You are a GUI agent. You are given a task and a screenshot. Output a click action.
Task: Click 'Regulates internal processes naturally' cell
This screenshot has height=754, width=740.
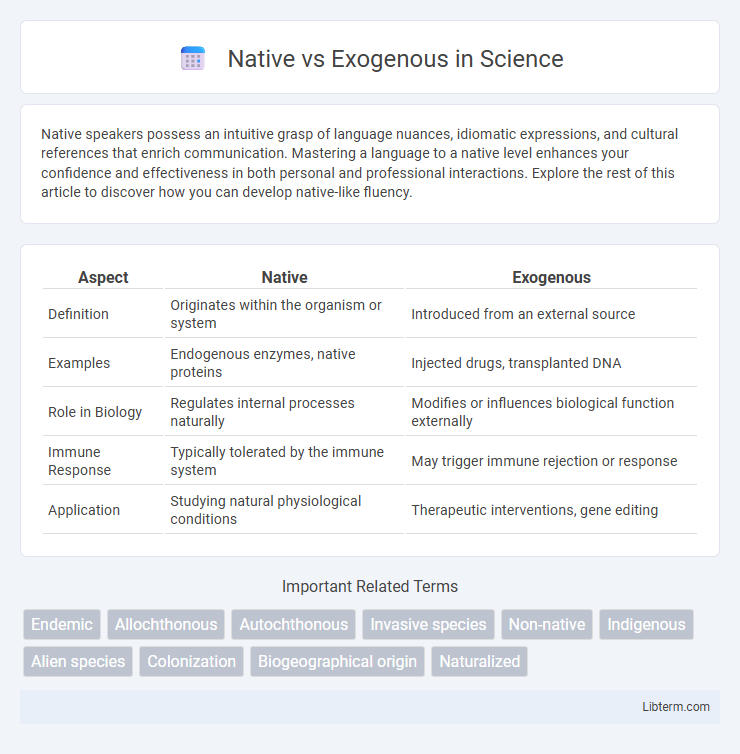point(285,412)
